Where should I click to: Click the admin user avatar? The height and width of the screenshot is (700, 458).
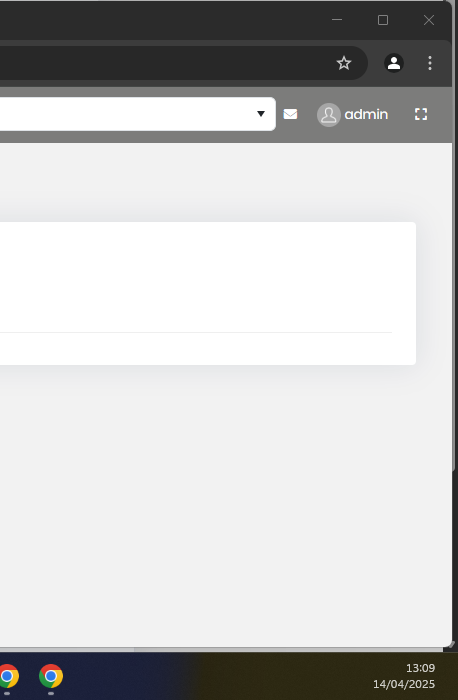329,115
